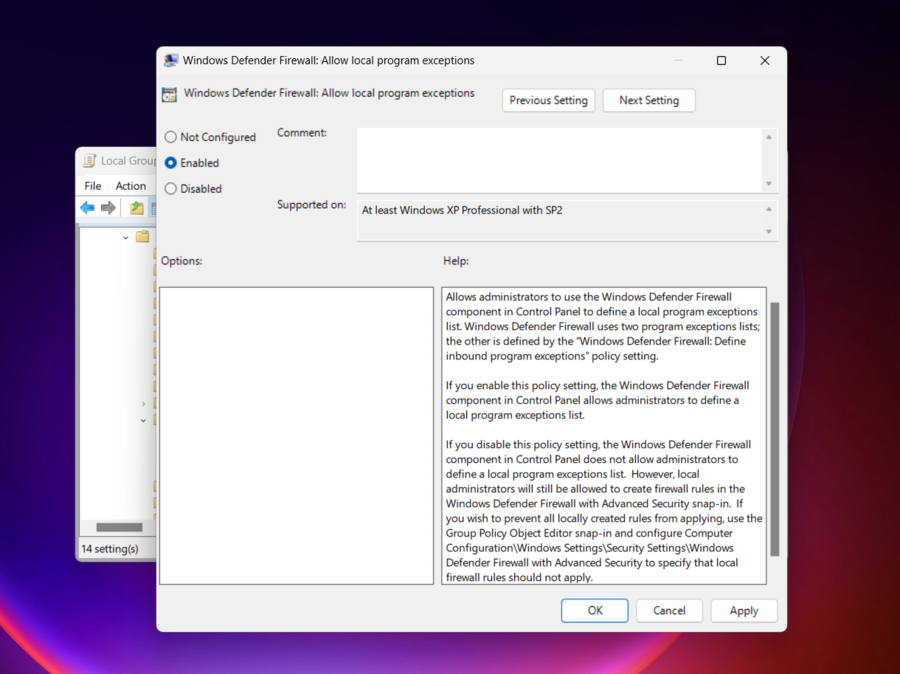Click the policy setting icon beside the heading
Viewport: 900px width, 674px height.
click(170, 95)
